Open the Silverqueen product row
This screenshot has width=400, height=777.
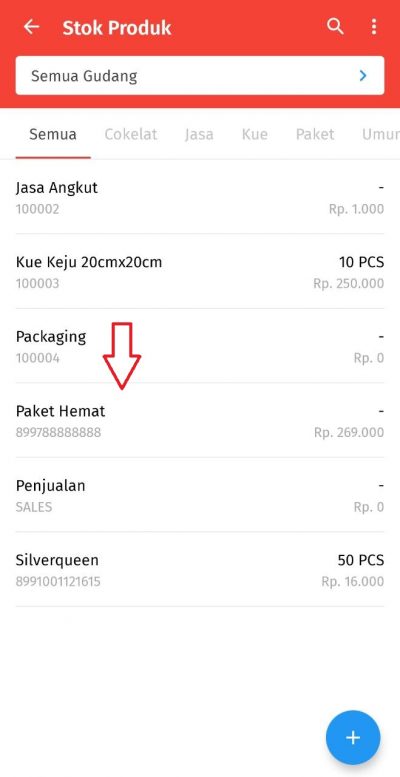pyautogui.click(x=200, y=569)
